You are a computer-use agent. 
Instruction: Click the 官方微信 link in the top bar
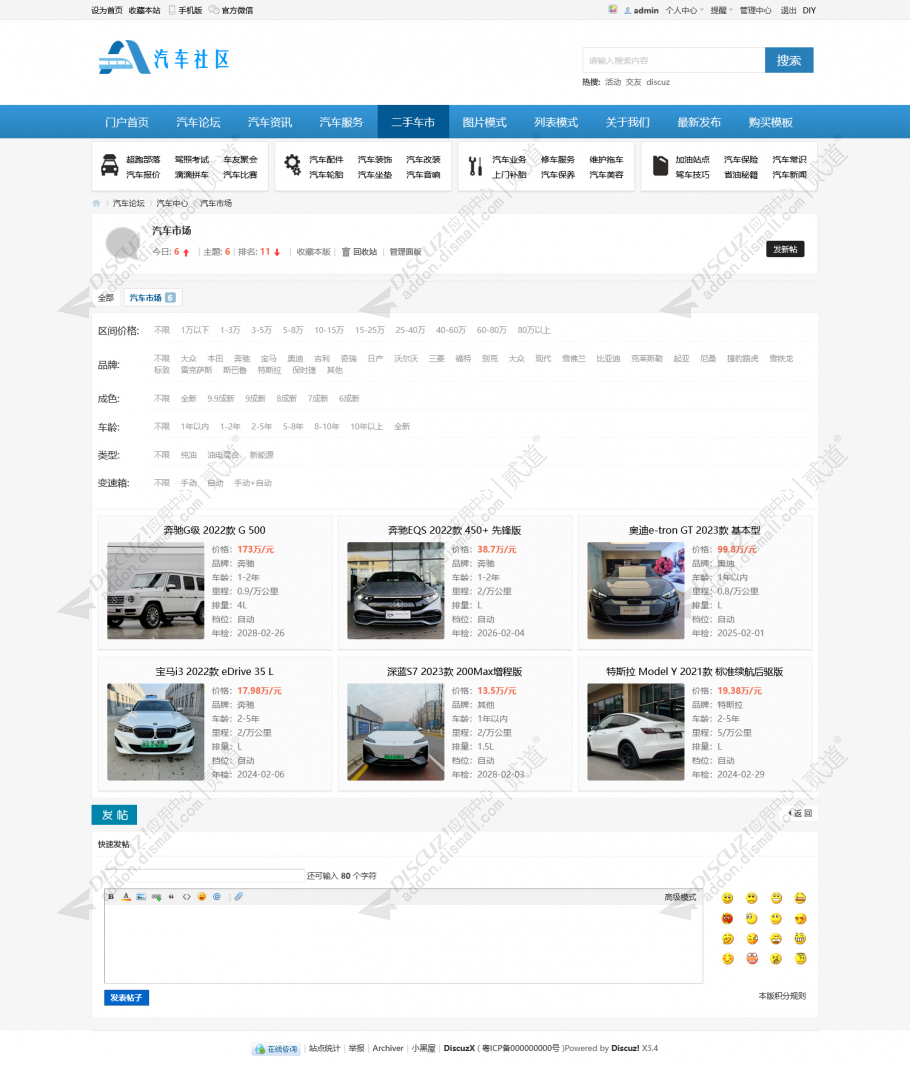pyautogui.click(x=231, y=10)
